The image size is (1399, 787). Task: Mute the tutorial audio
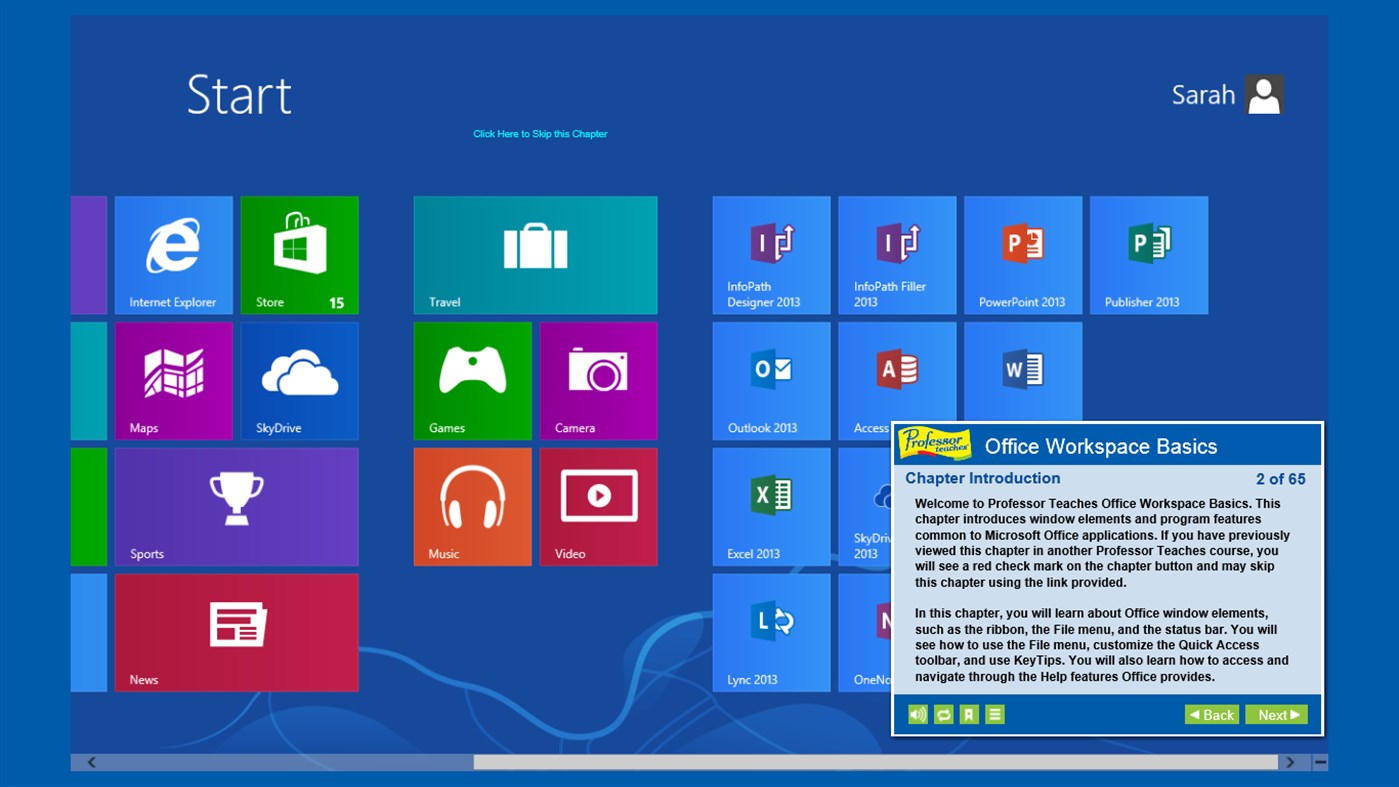coord(917,714)
